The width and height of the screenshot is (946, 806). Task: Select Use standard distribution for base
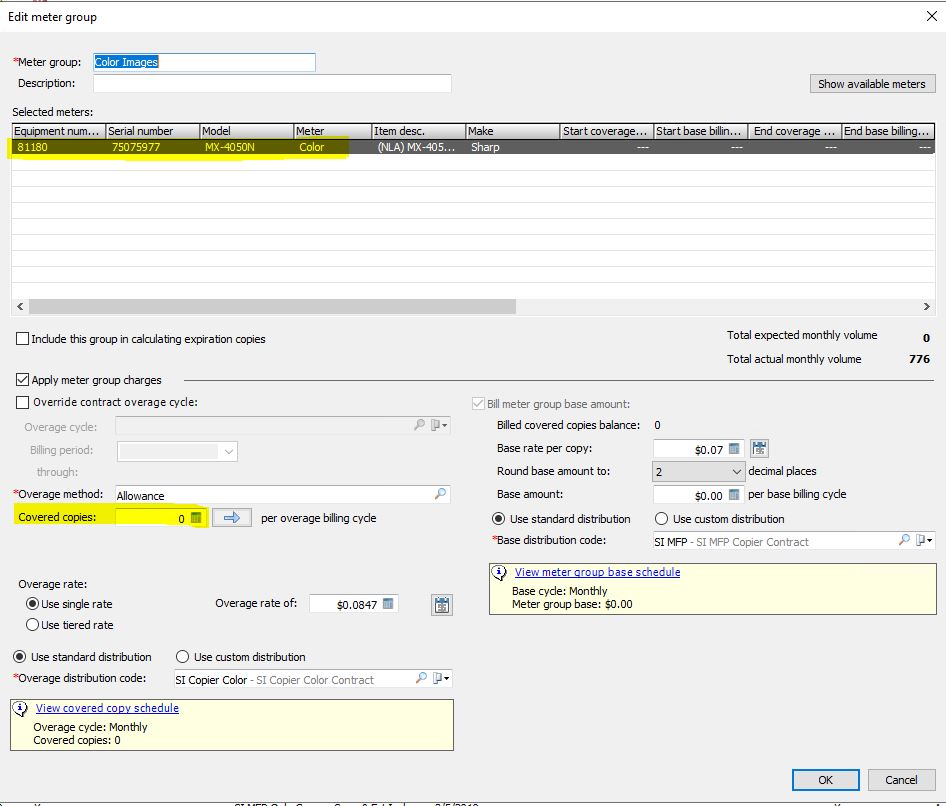point(498,519)
